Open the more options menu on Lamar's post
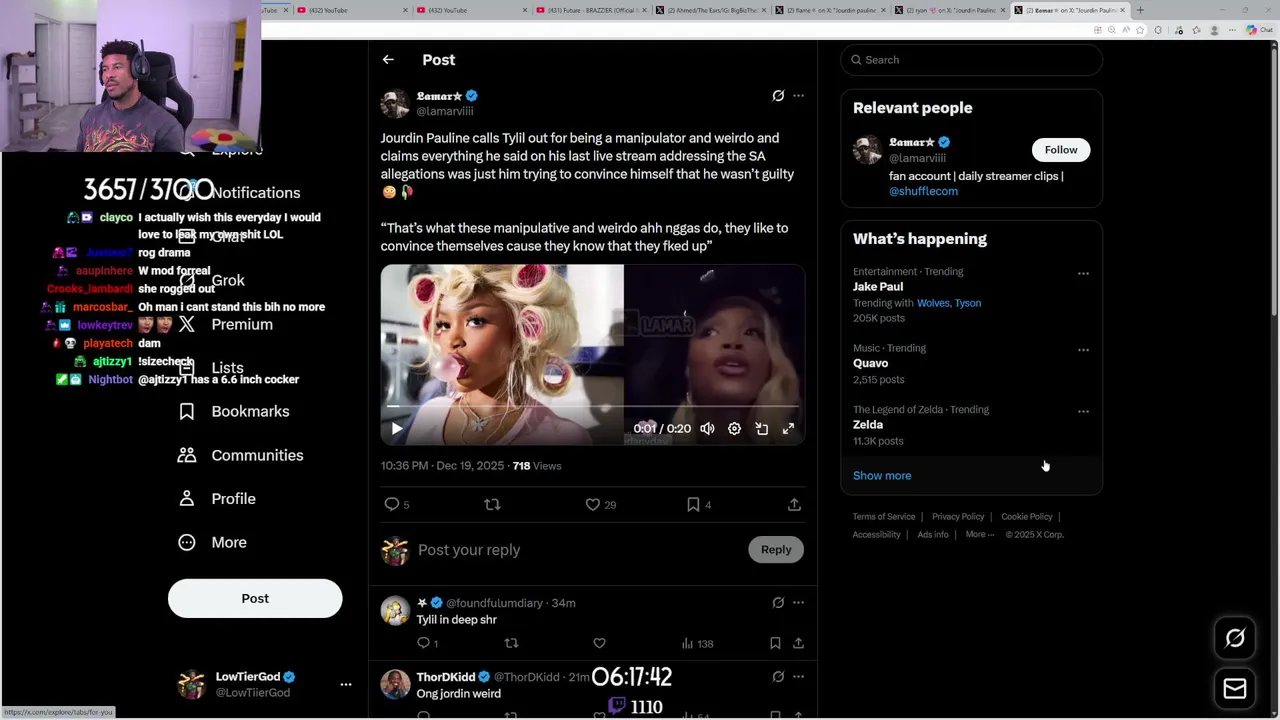 coord(798,96)
